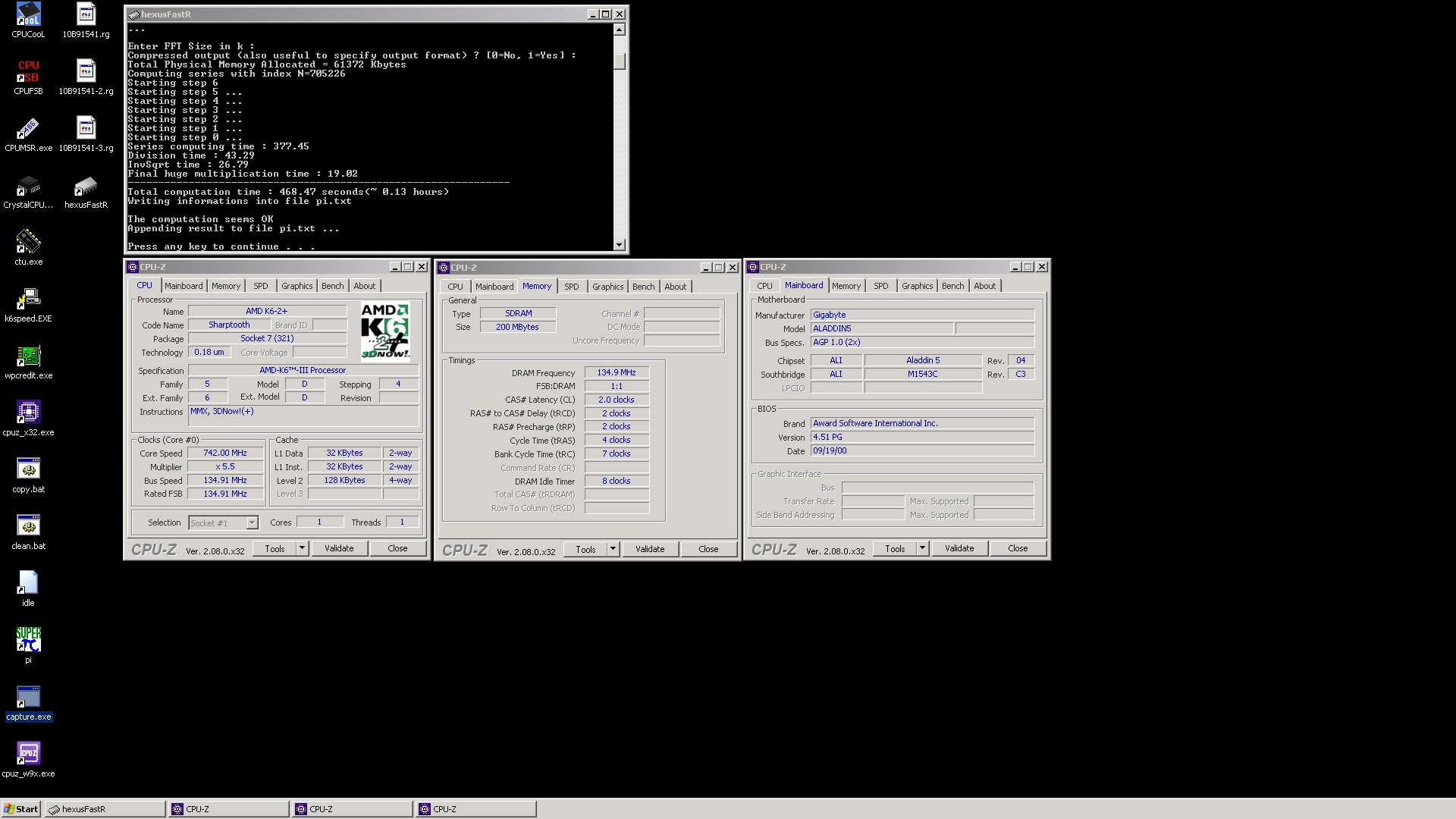Image resolution: width=1456 pixels, height=819 pixels.
Task: Activate the first CPU-Z taskbar button
Action: (229, 809)
